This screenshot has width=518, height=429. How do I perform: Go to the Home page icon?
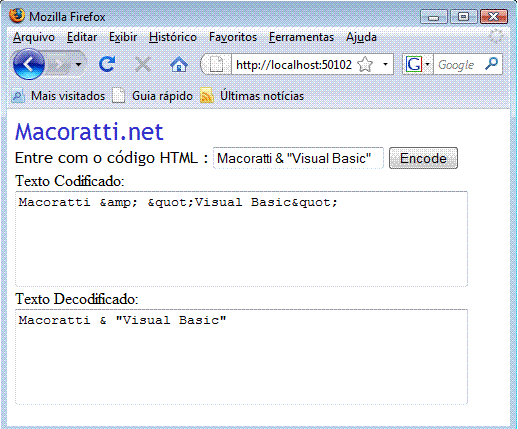click(179, 64)
